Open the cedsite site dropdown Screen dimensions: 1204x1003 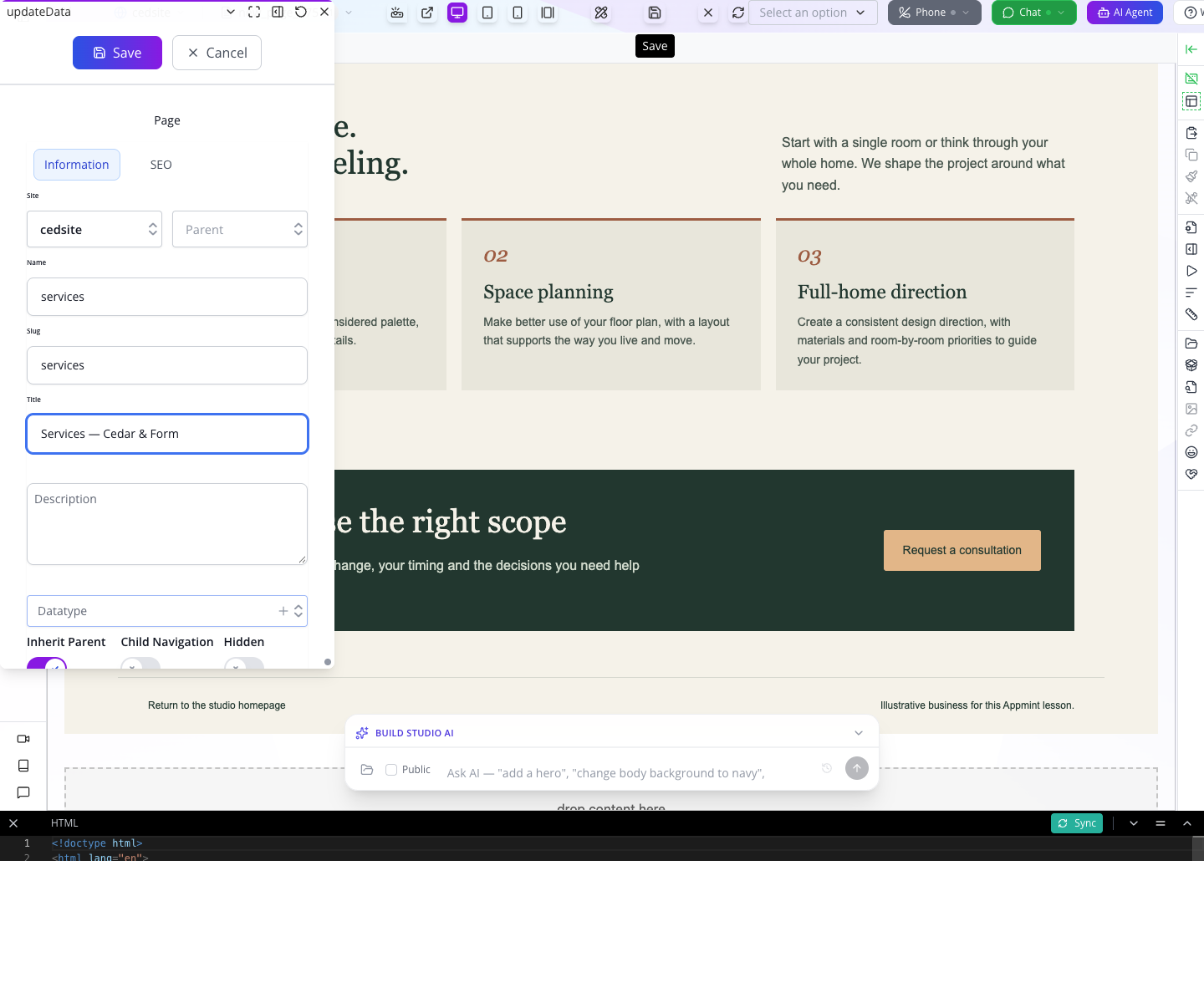(x=94, y=229)
